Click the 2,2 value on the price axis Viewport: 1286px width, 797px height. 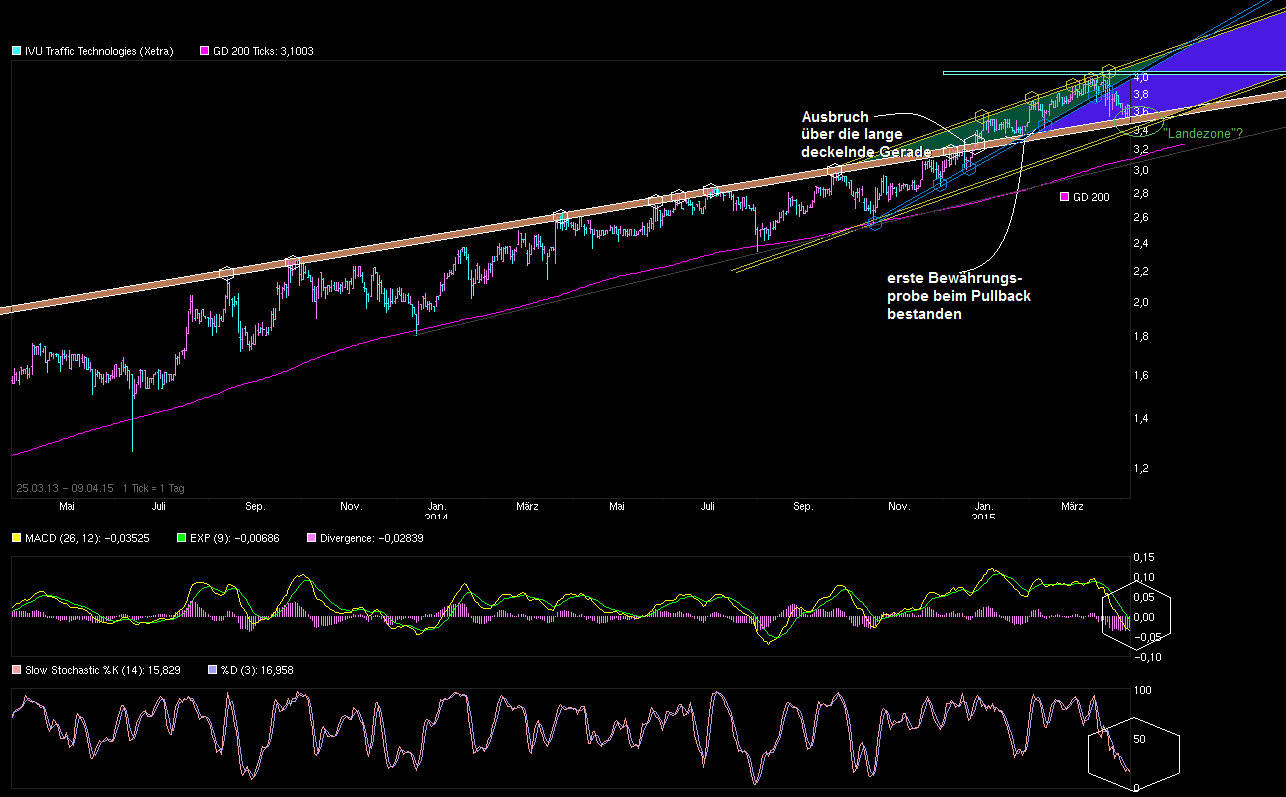(1140, 271)
